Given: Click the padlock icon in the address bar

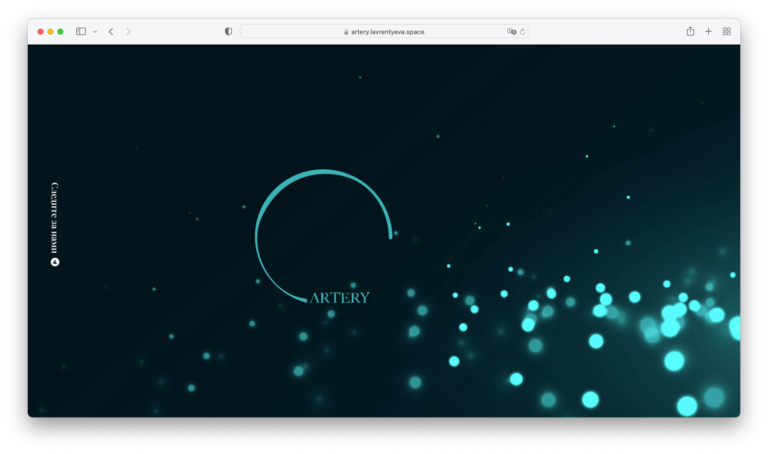Looking at the screenshot, I should coord(346,32).
